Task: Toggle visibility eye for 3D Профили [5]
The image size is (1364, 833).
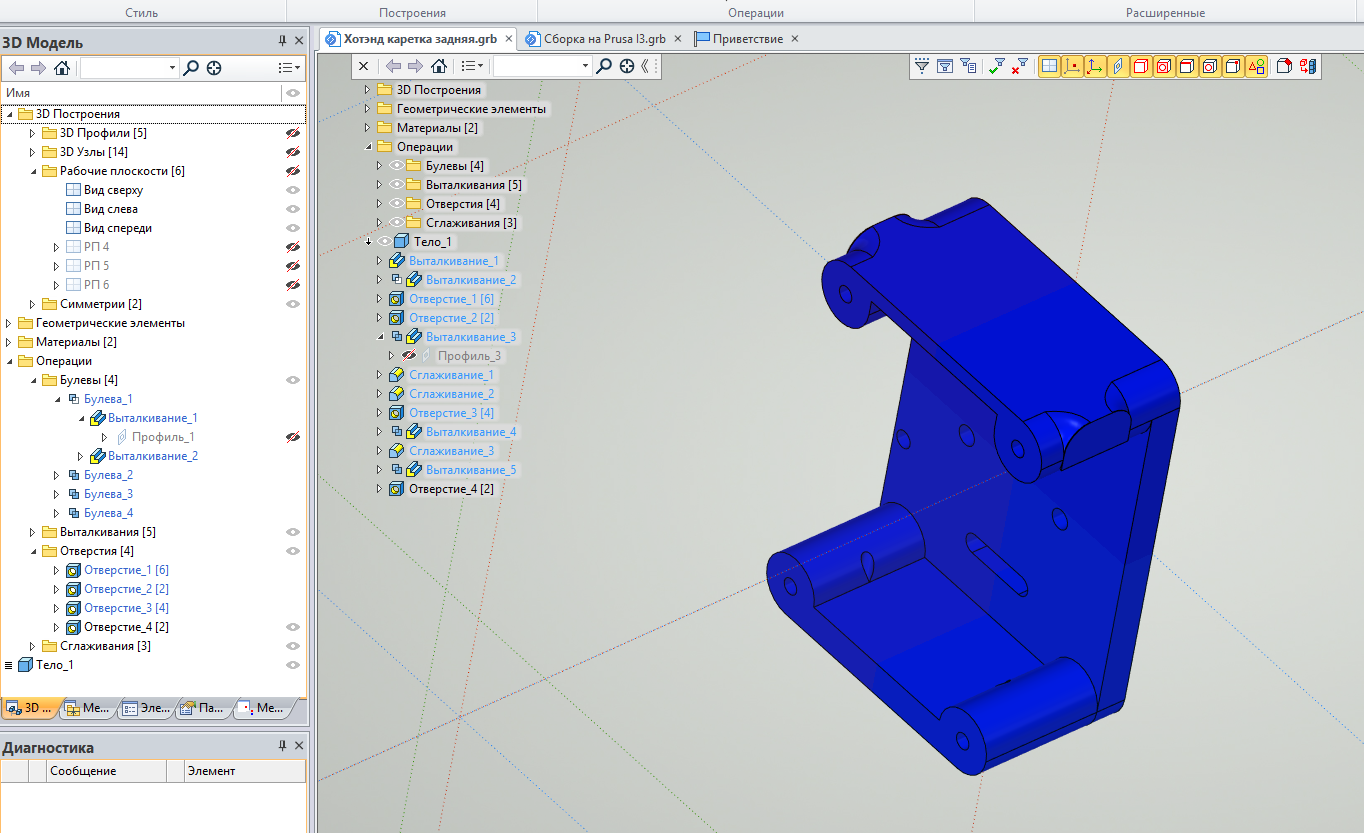Action: [293, 133]
